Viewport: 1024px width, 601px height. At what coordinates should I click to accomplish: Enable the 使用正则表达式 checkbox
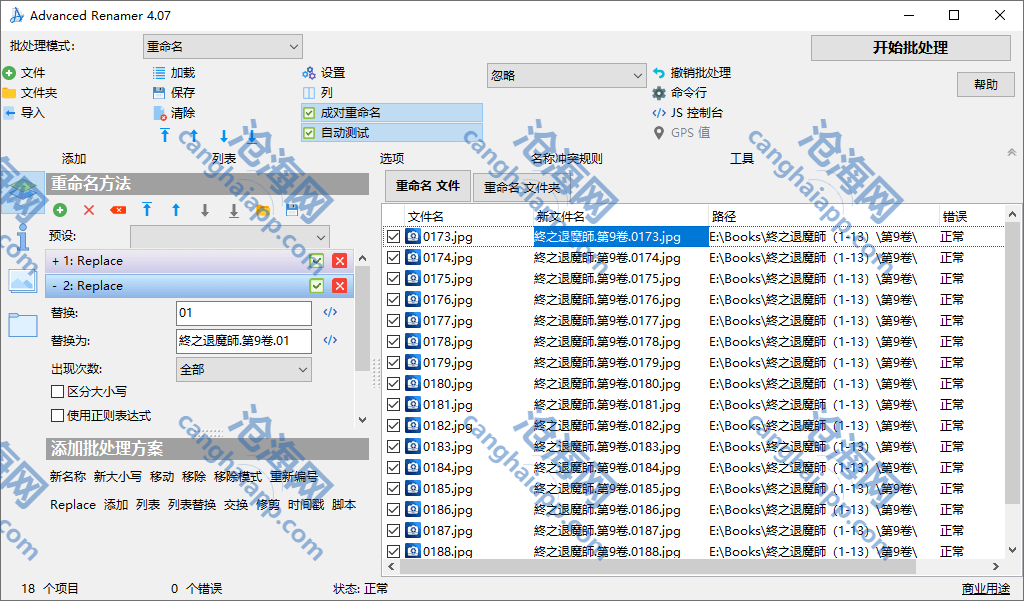57,415
